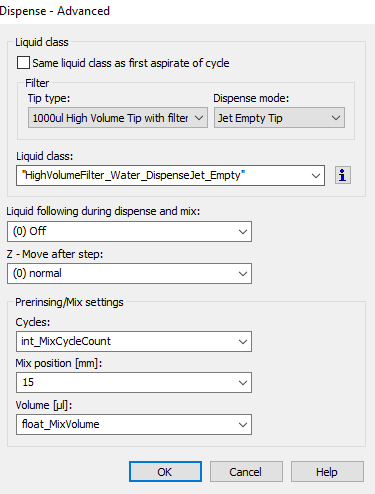This screenshot has height=494, width=375.
Task: Expand the Volume dropdown arrow
Action: [243, 425]
